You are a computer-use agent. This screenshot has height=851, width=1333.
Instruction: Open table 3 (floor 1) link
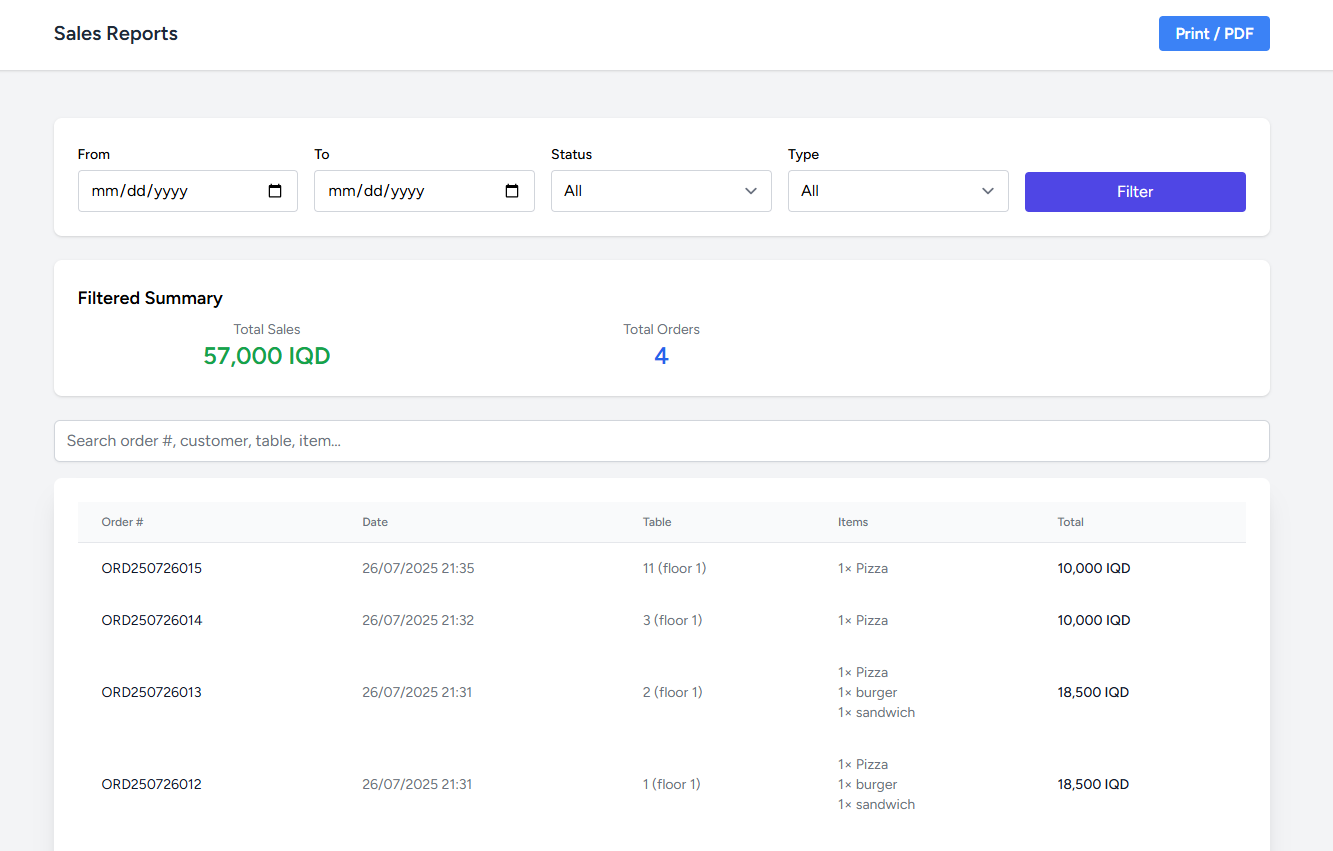(672, 619)
